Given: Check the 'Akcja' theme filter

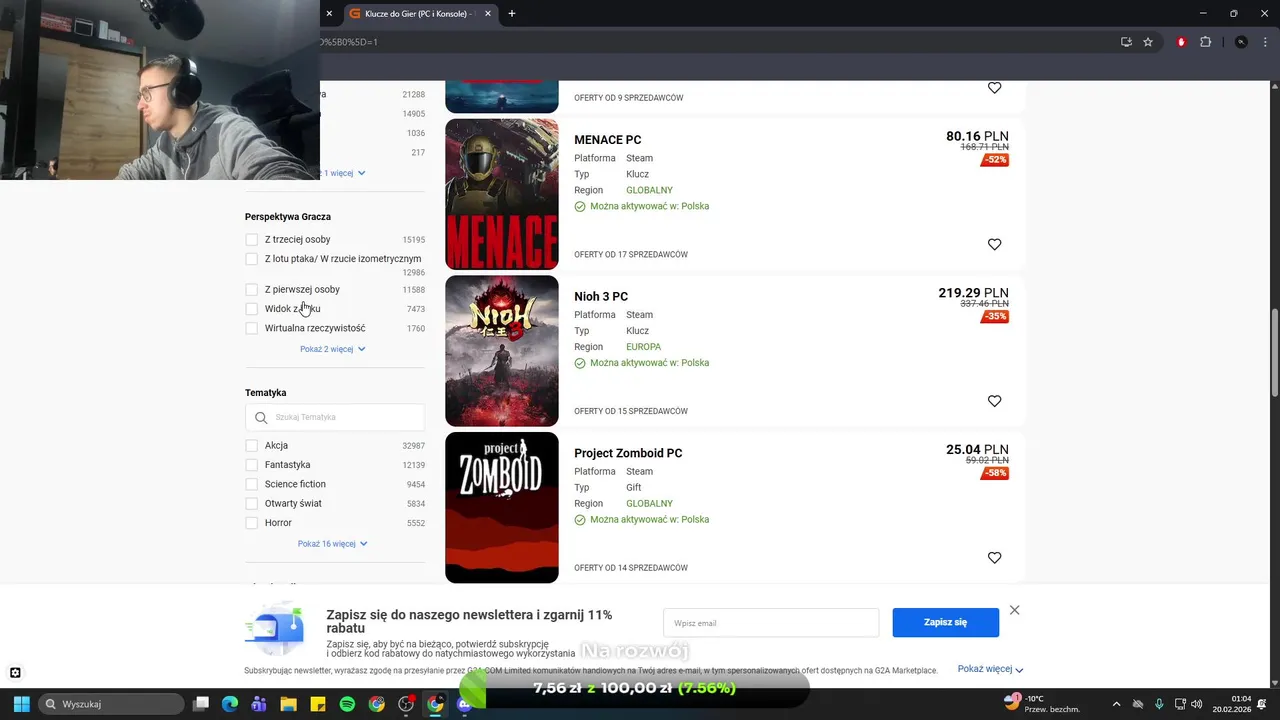Looking at the screenshot, I should (x=252, y=446).
